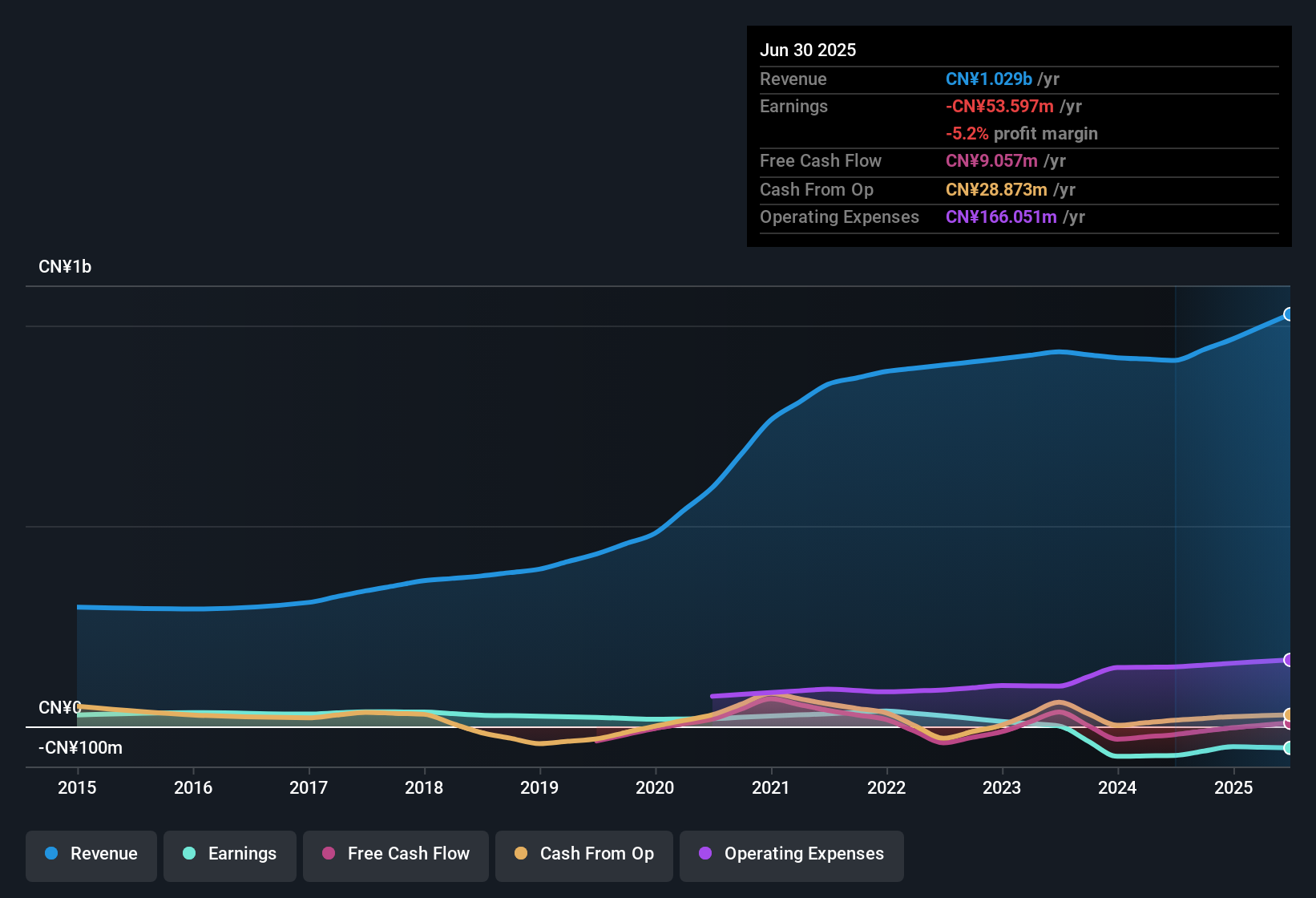Click the -5.2% profit margin text
Viewport: 1316px width, 898px height.
(x=1022, y=134)
